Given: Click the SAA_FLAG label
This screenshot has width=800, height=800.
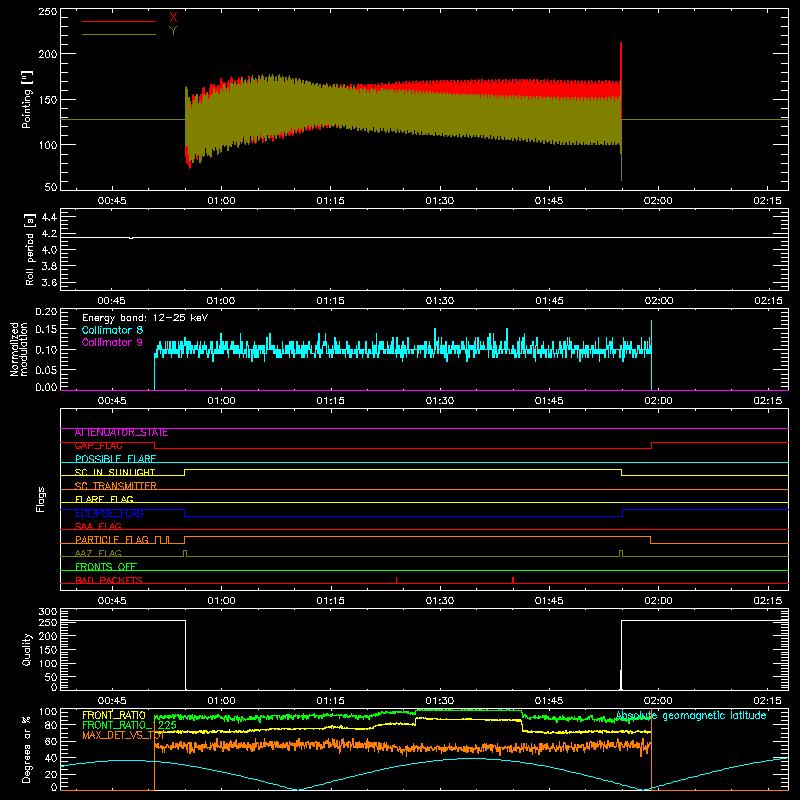Looking at the screenshot, I should [x=98, y=526].
